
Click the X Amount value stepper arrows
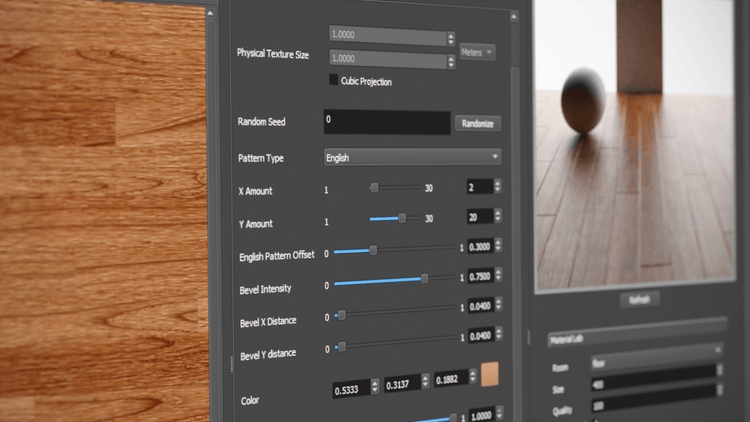tap(497, 186)
